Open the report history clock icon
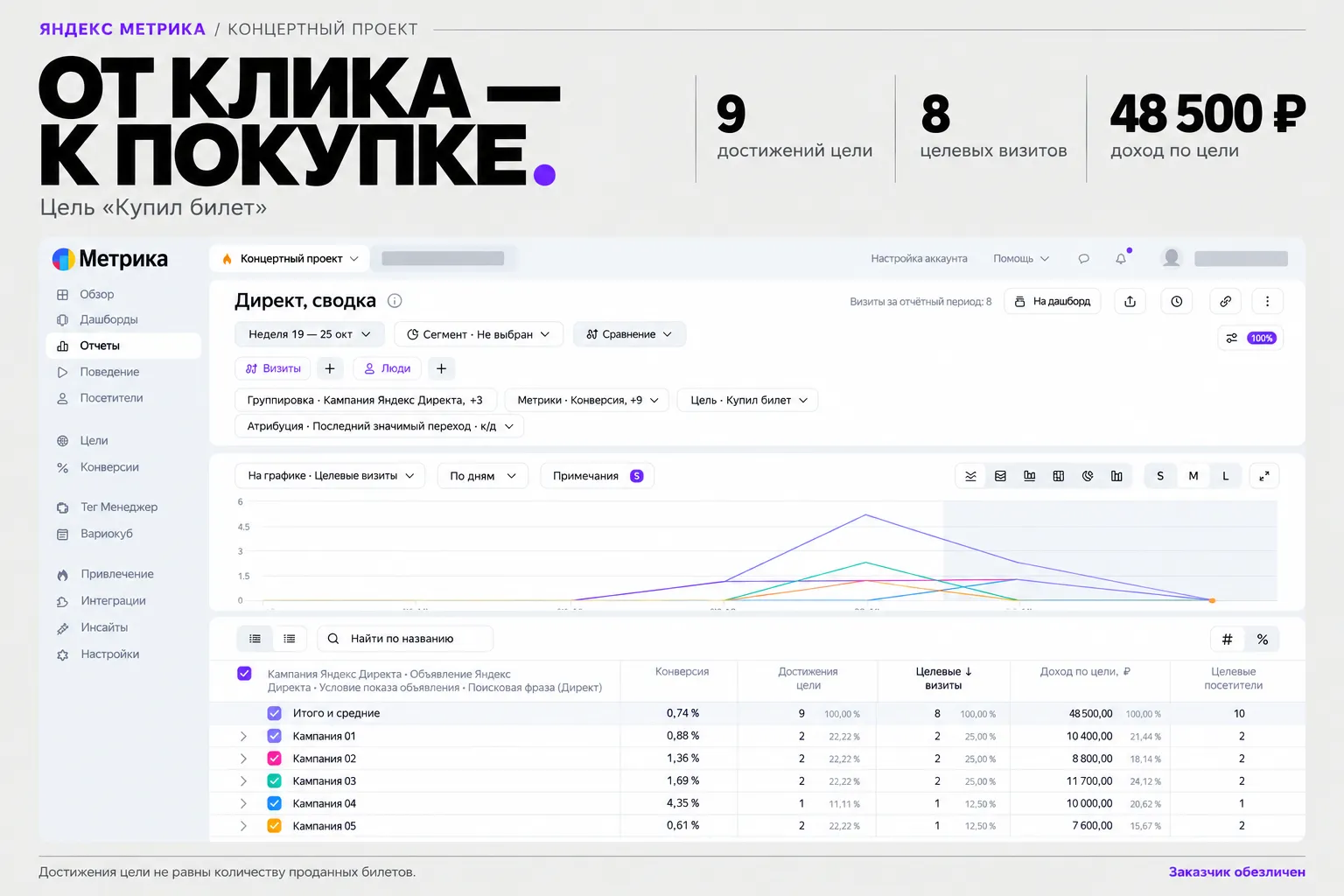1344x896 pixels. tap(1177, 302)
